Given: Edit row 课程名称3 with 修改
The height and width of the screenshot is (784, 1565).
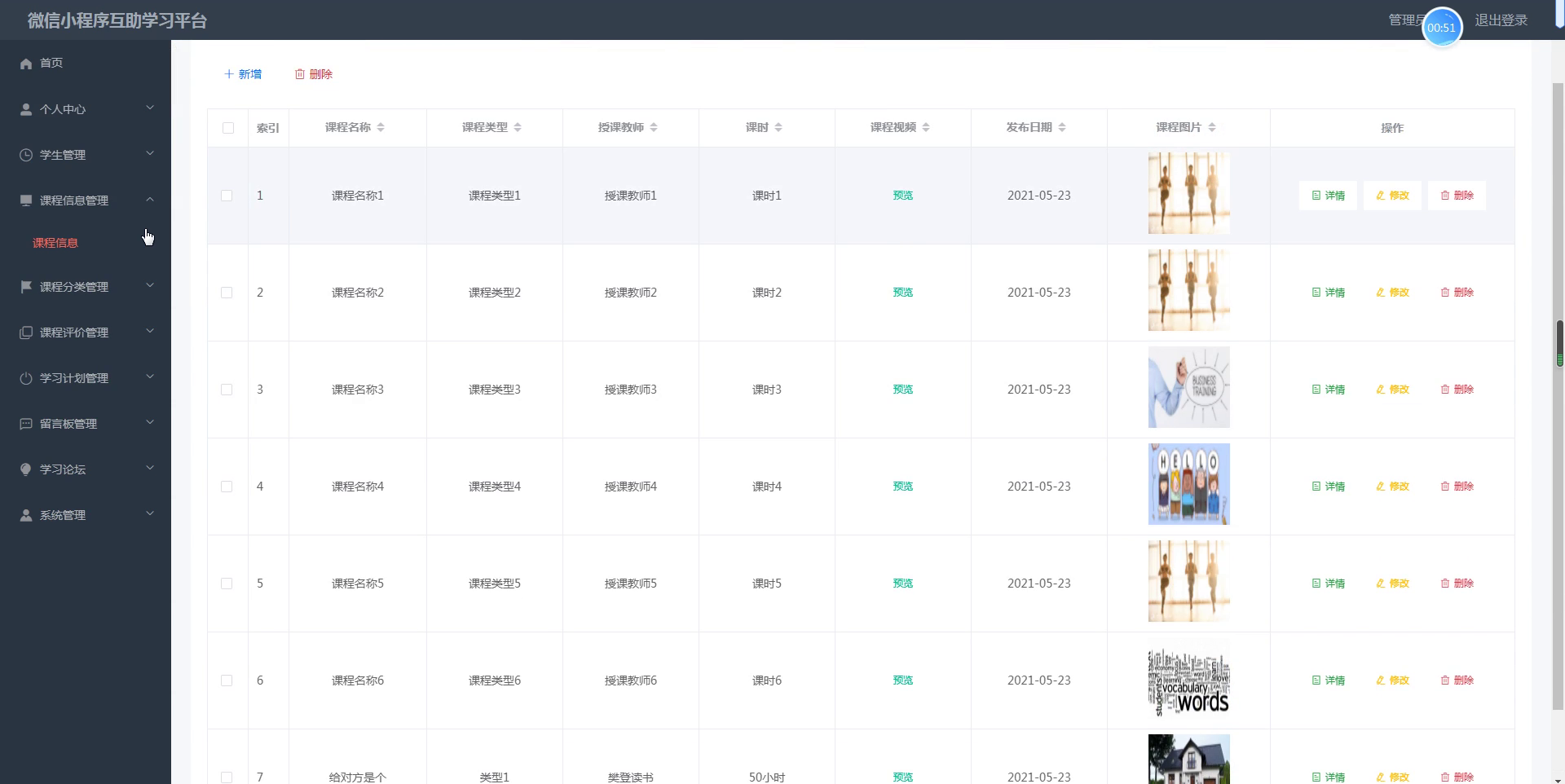Looking at the screenshot, I should click(1392, 390).
